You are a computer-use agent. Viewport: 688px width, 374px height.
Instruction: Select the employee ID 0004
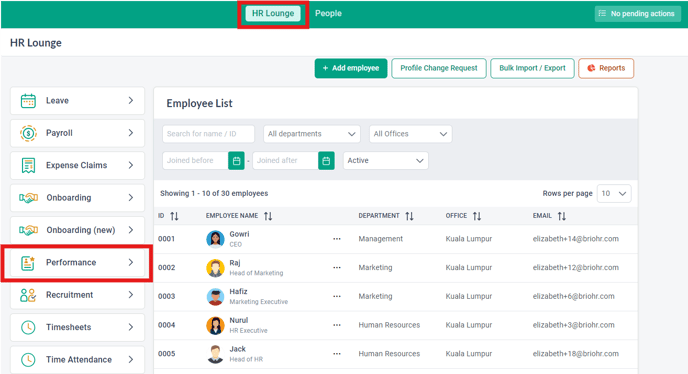(x=166, y=325)
